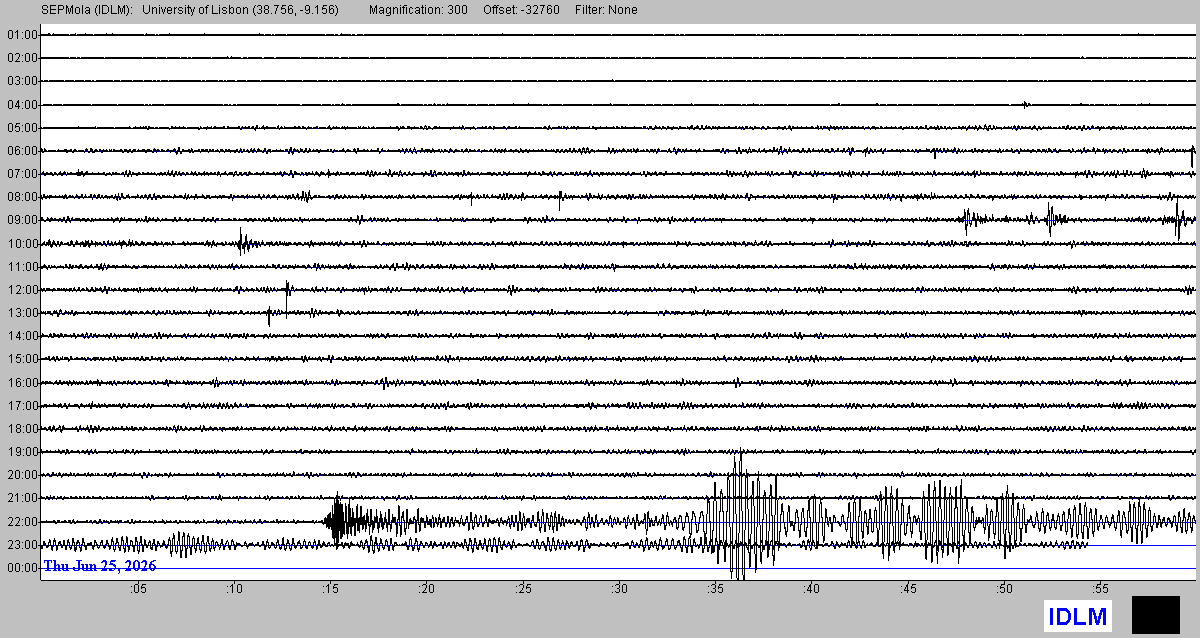Click the :20 minute axis label

pyautogui.click(x=427, y=590)
